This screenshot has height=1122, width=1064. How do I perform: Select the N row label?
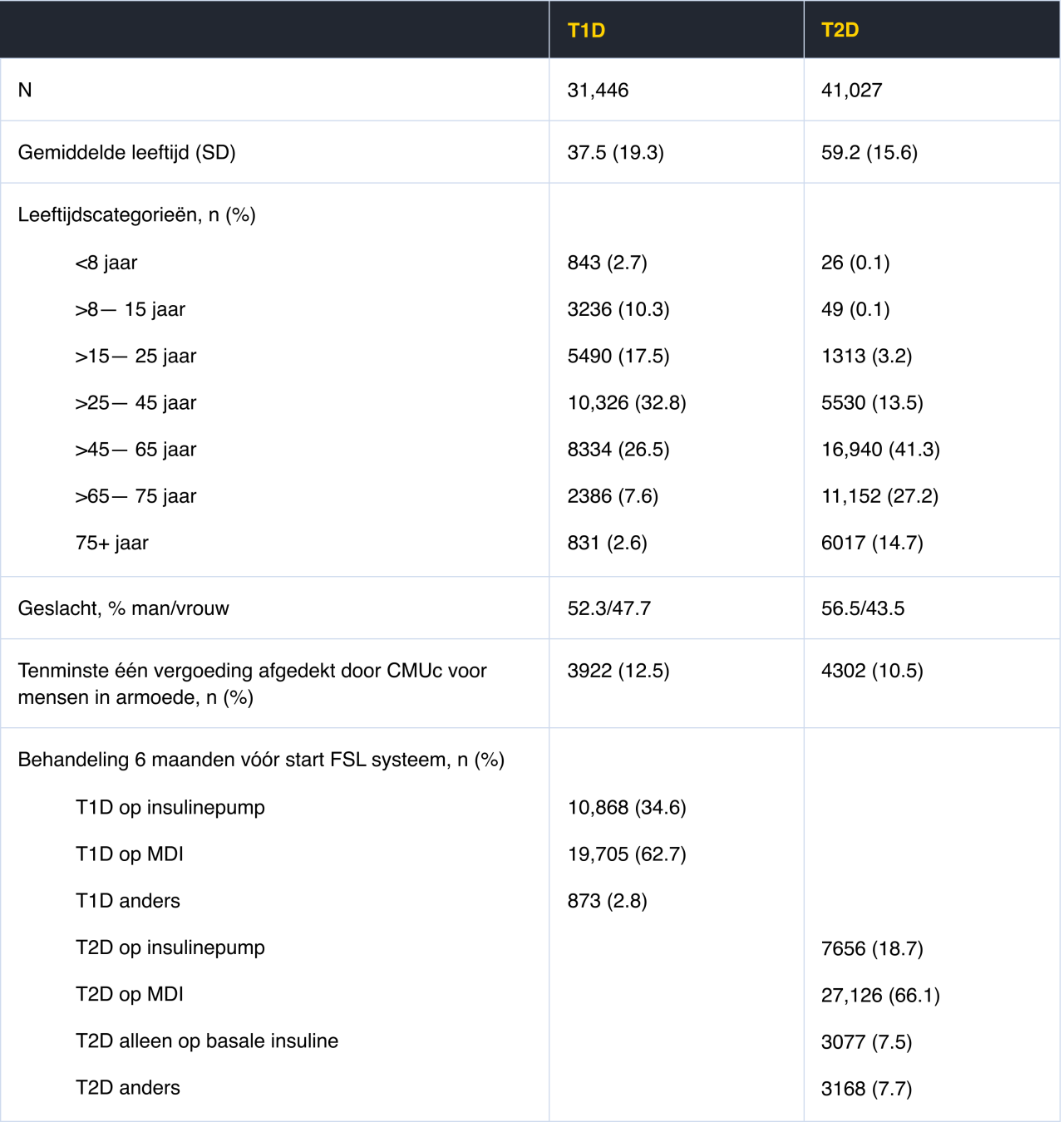(x=25, y=90)
